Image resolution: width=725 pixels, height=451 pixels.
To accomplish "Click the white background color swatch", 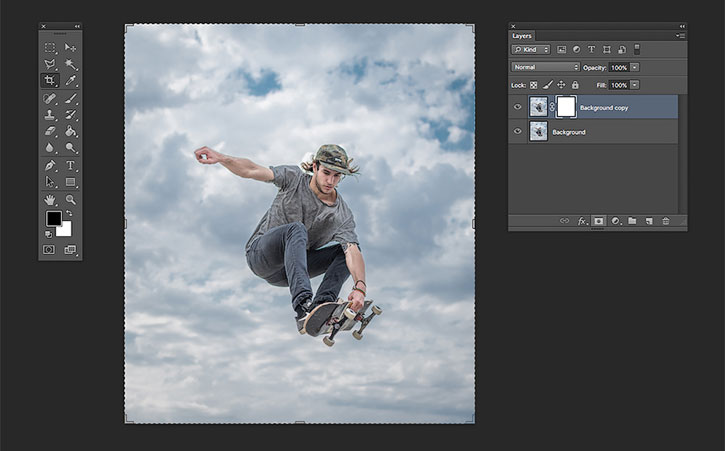I will 66,230.
